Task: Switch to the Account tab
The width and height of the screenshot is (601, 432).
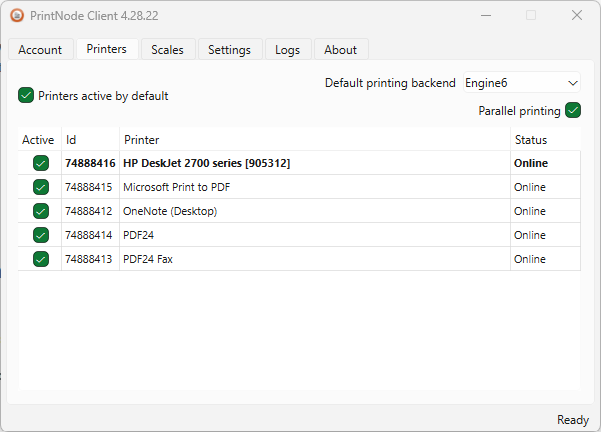Action: [40, 49]
